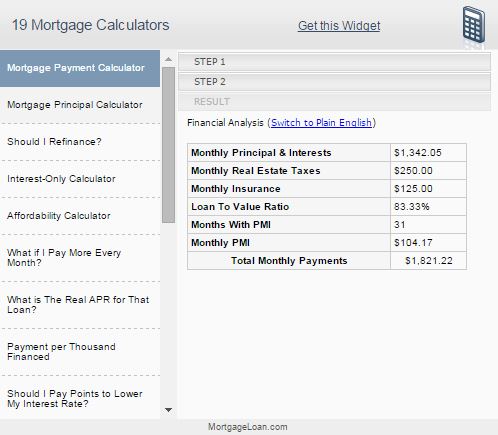Open Payment per Thousand Financed
Screen dimensions: 498x435
[x=80, y=352]
